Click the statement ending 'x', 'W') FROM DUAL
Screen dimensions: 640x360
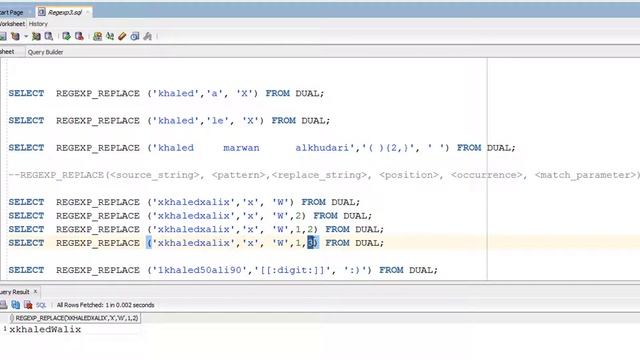tap(184, 202)
